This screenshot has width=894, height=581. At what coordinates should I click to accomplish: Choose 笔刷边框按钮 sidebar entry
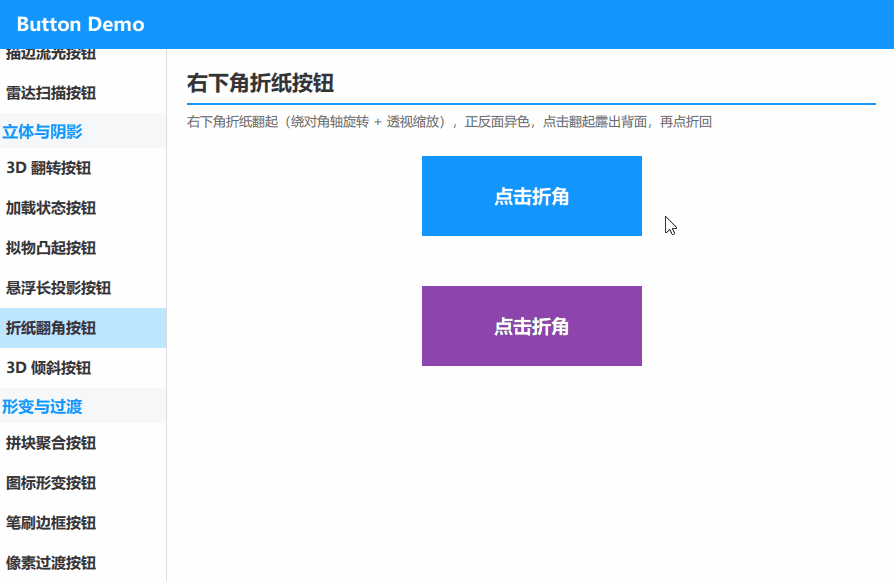83,523
